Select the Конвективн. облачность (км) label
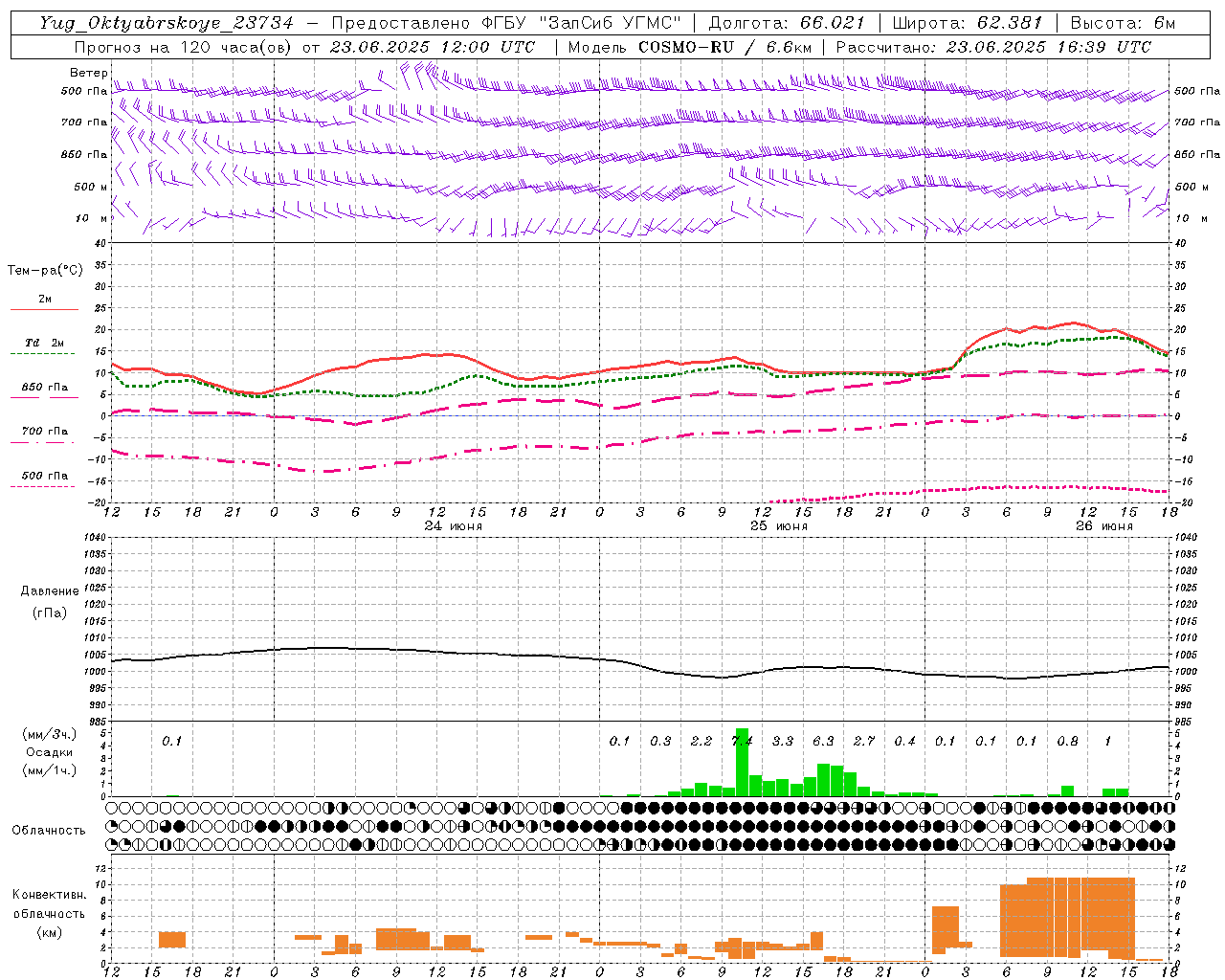1225x980 pixels. click(49, 913)
